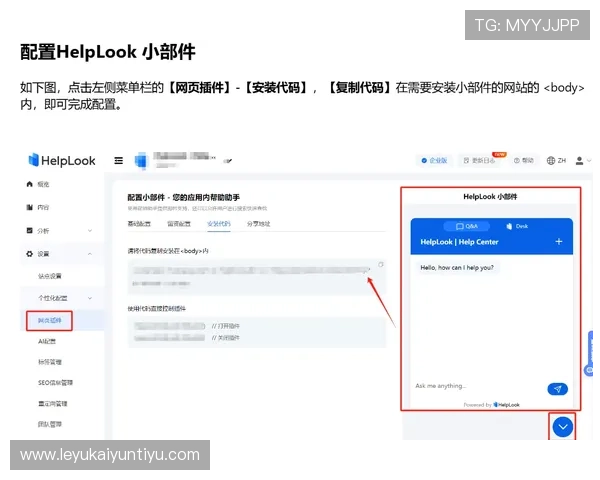This screenshot has width=600, height=480.
Task: Copy the install code with the copy icon
Action: coord(381,264)
